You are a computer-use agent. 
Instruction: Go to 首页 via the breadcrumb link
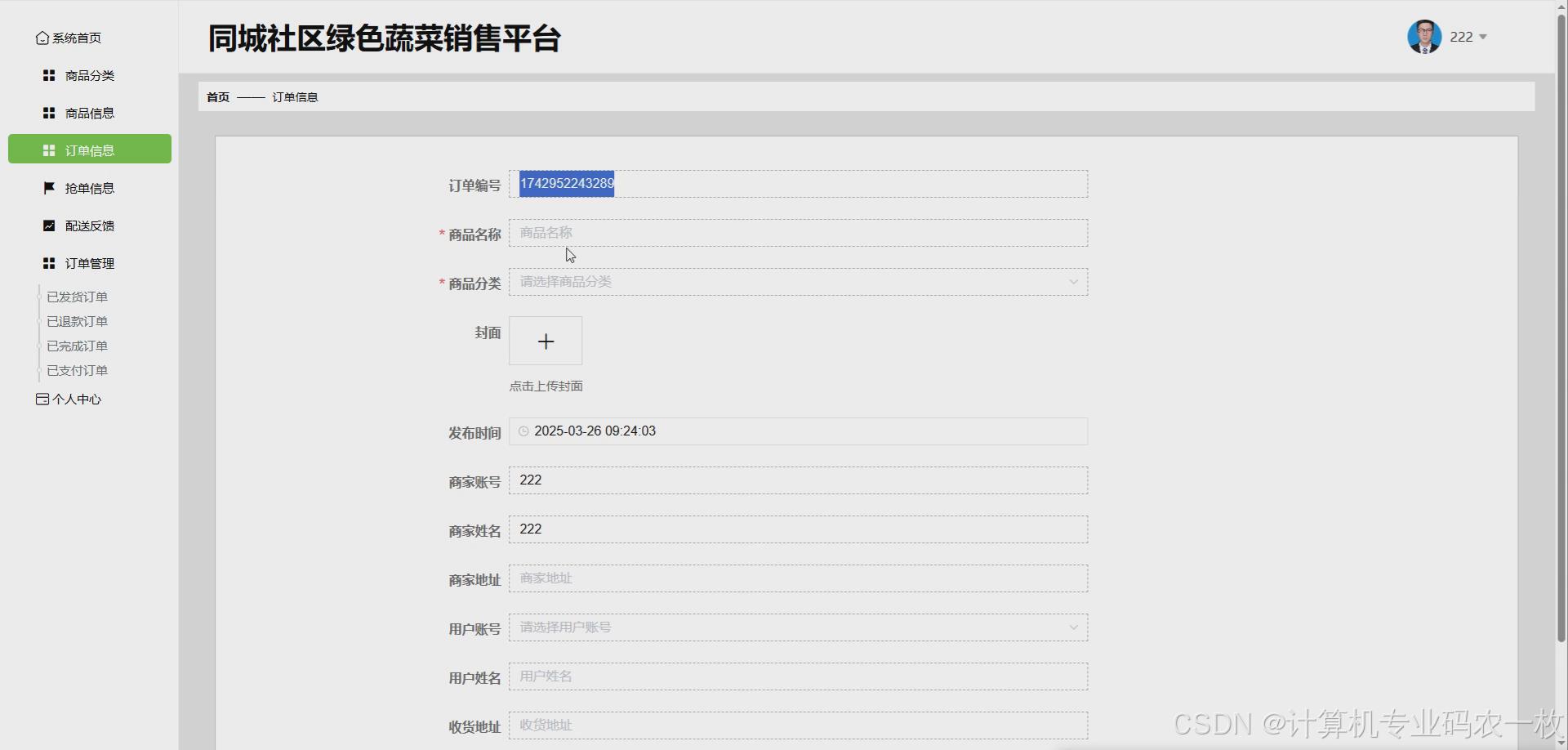pyautogui.click(x=217, y=96)
